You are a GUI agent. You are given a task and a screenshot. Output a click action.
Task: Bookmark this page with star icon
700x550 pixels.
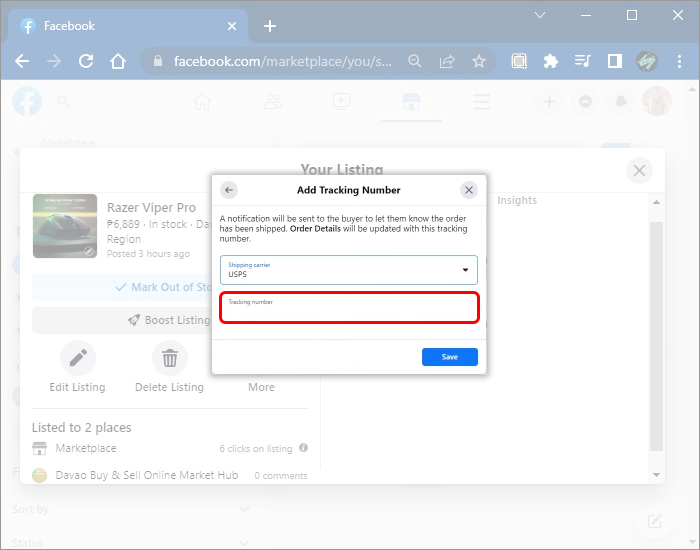[479, 61]
